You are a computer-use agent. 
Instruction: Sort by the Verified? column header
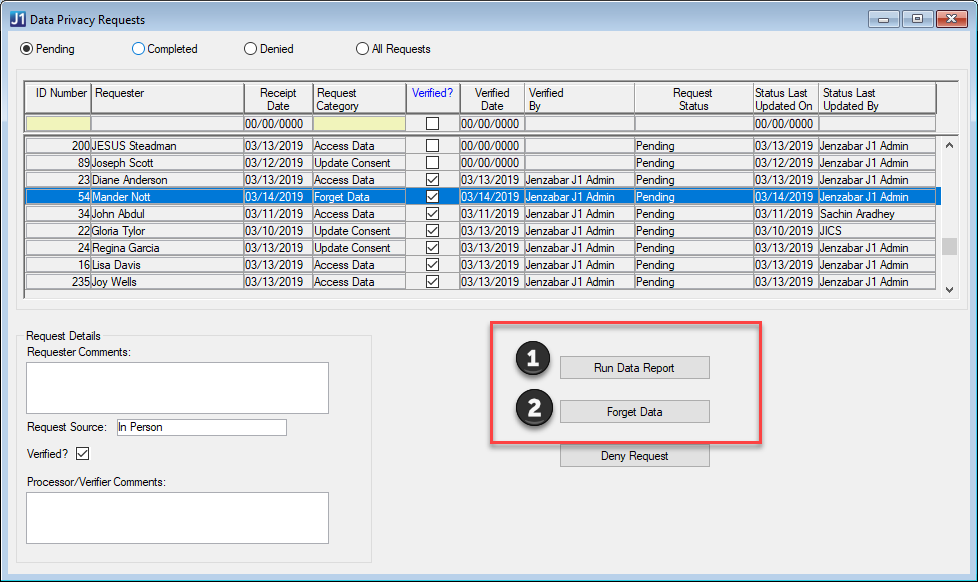point(432,93)
